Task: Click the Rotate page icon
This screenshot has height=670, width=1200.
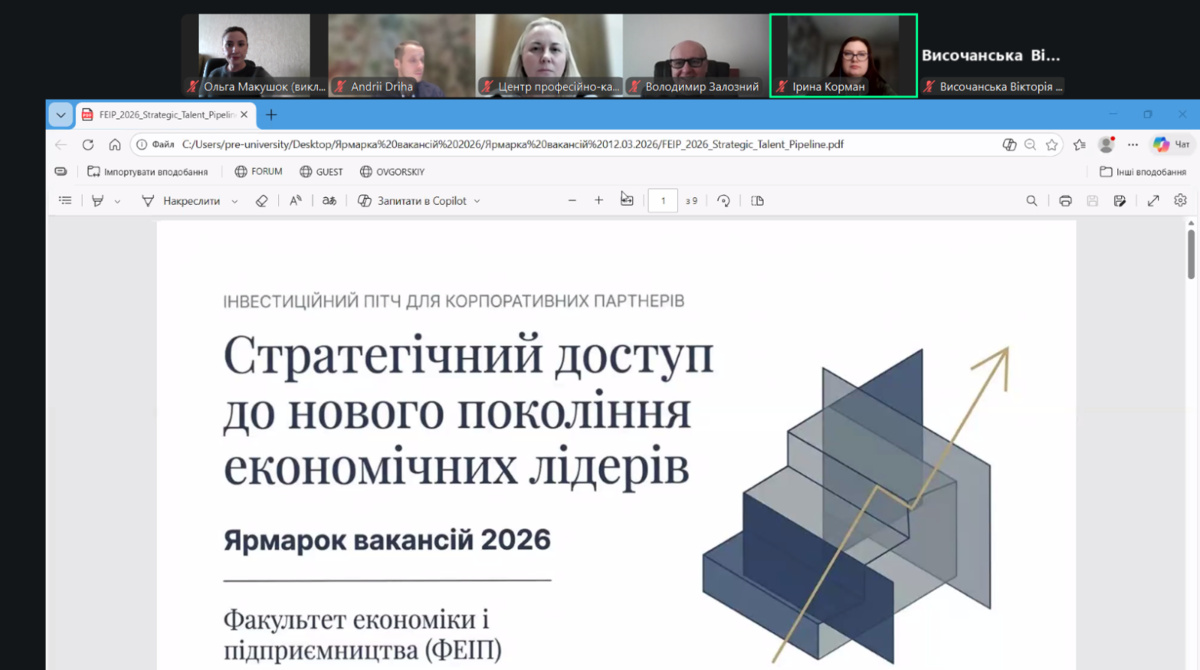Action: 724,201
